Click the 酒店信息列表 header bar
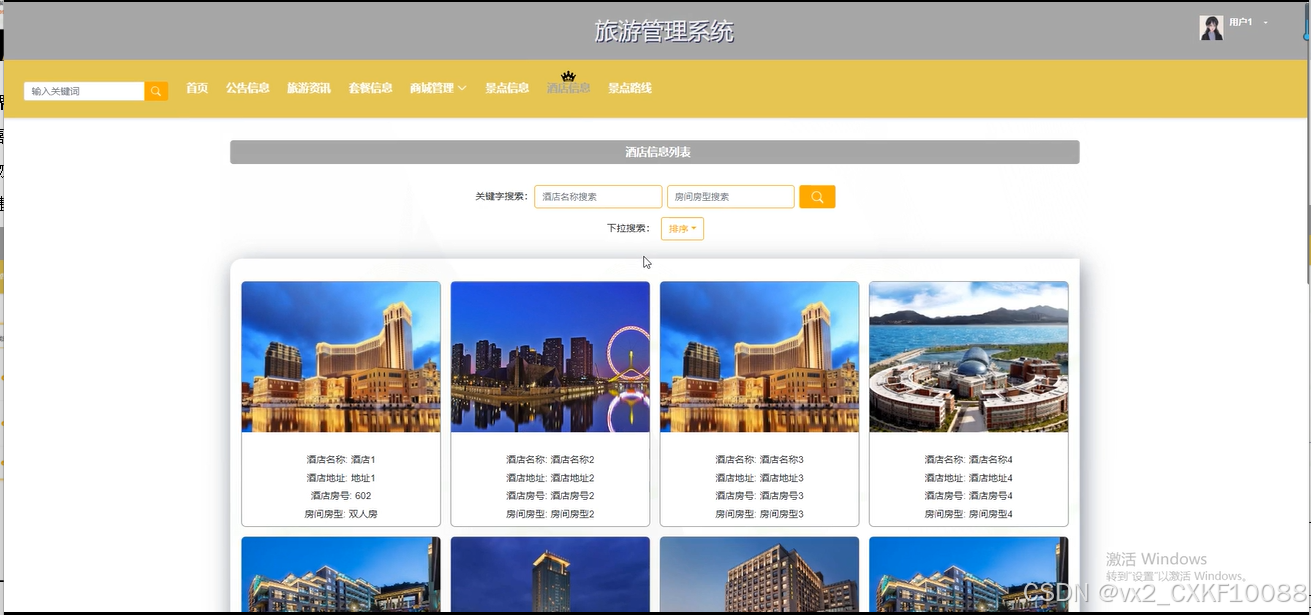The height and width of the screenshot is (615, 1311). coord(655,152)
